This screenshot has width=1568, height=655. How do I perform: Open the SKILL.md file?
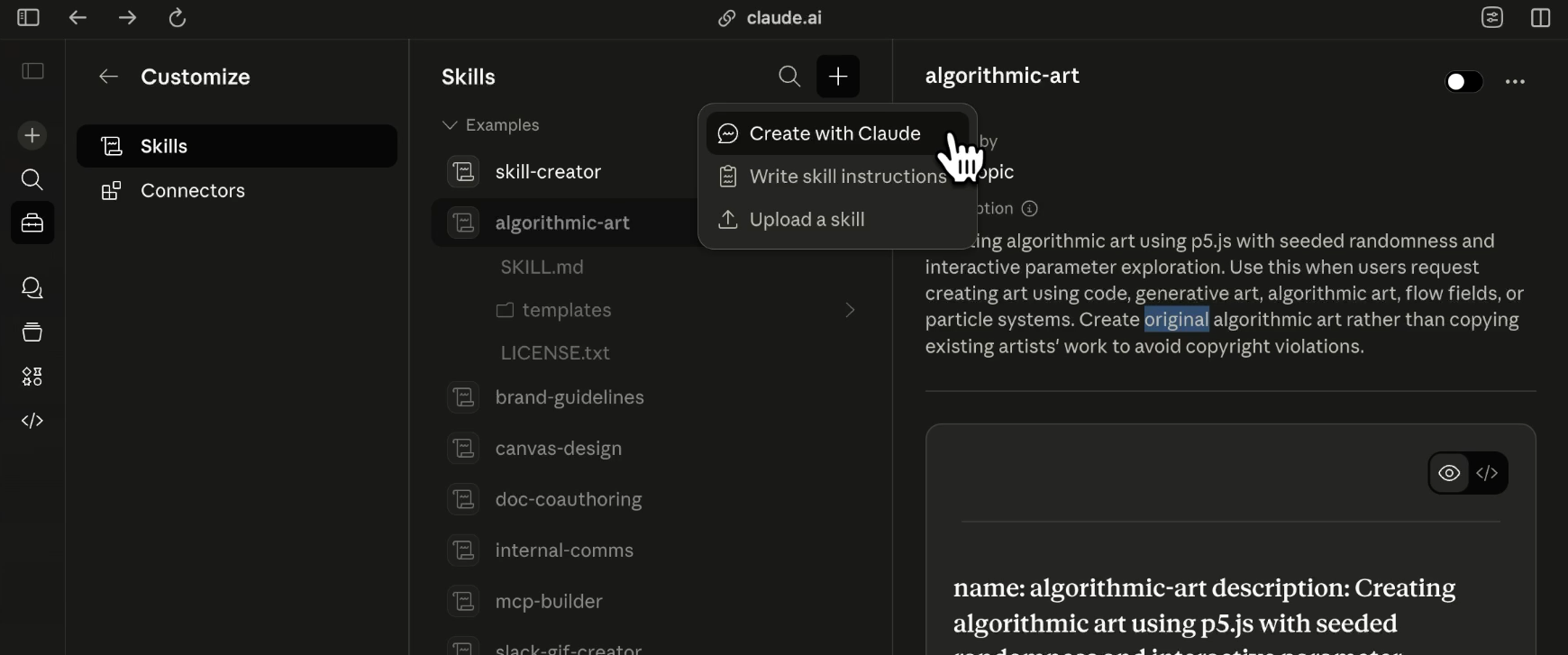[x=542, y=268]
